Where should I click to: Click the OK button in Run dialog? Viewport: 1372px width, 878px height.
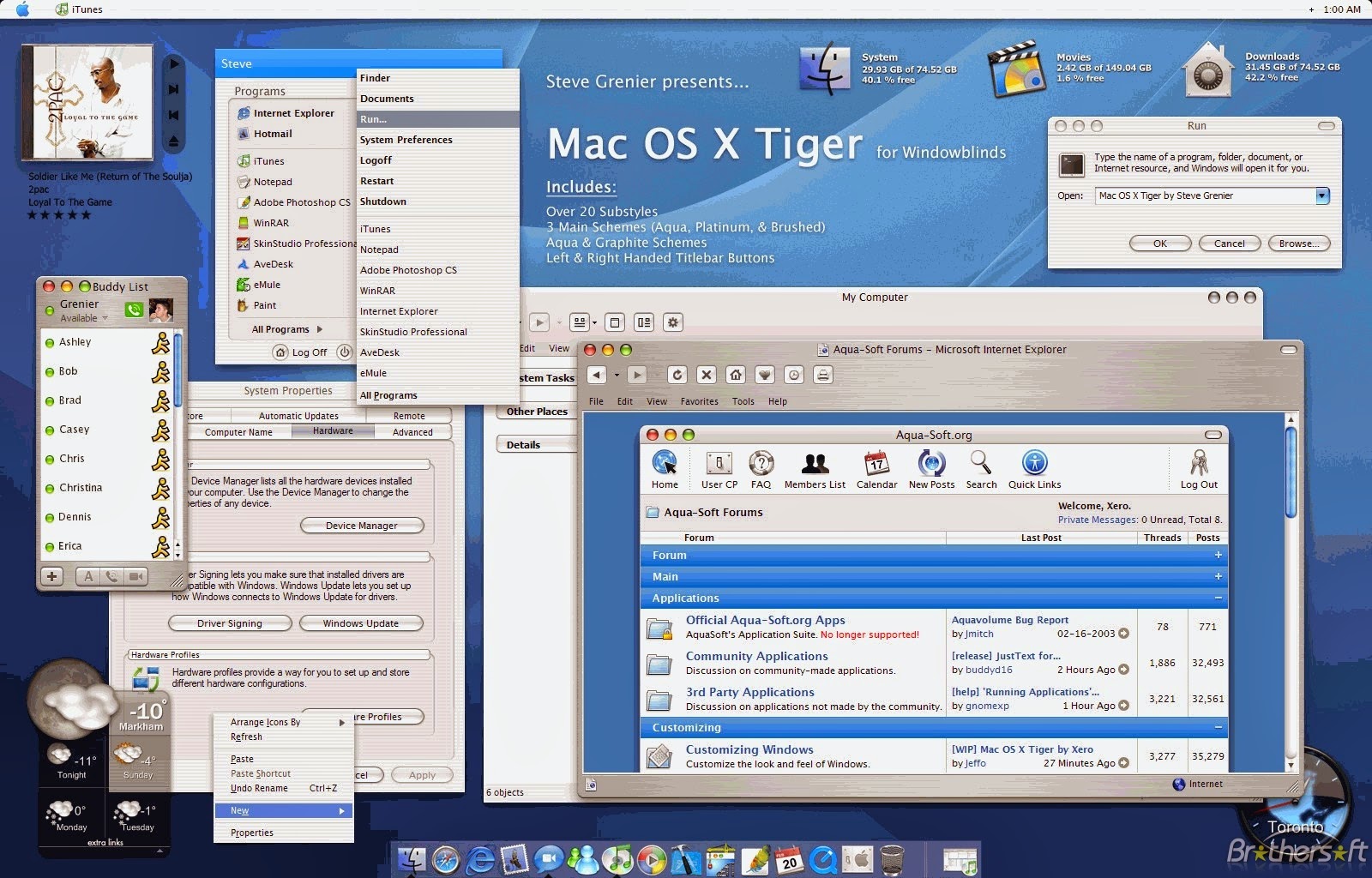[1159, 244]
